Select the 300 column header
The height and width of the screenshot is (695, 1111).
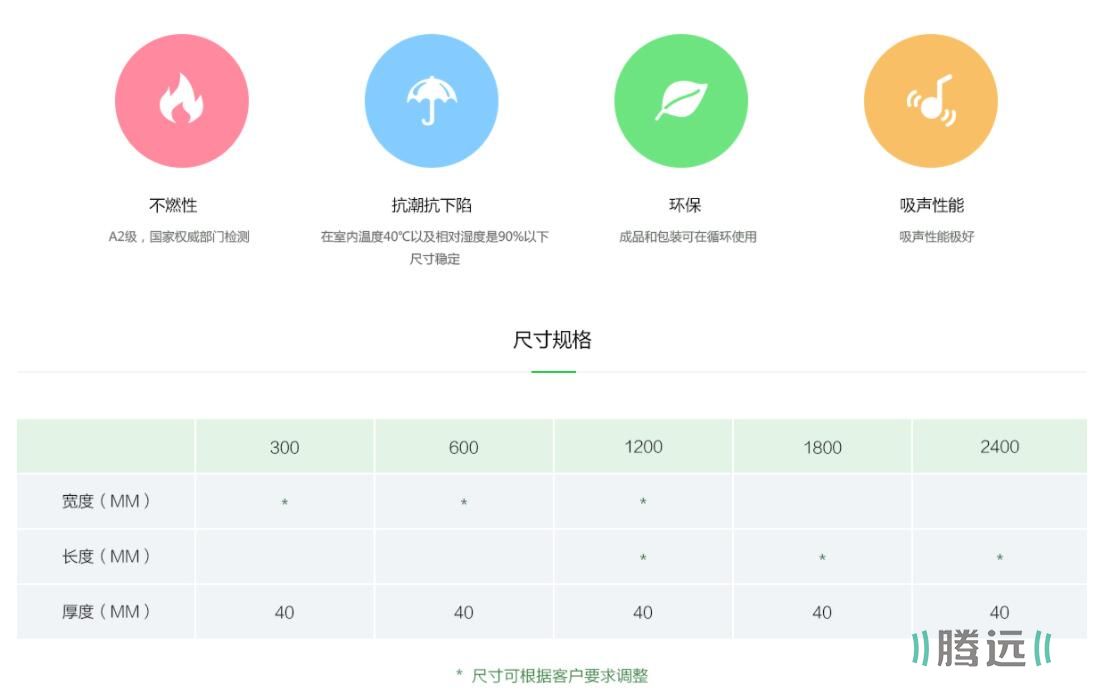click(x=284, y=447)
